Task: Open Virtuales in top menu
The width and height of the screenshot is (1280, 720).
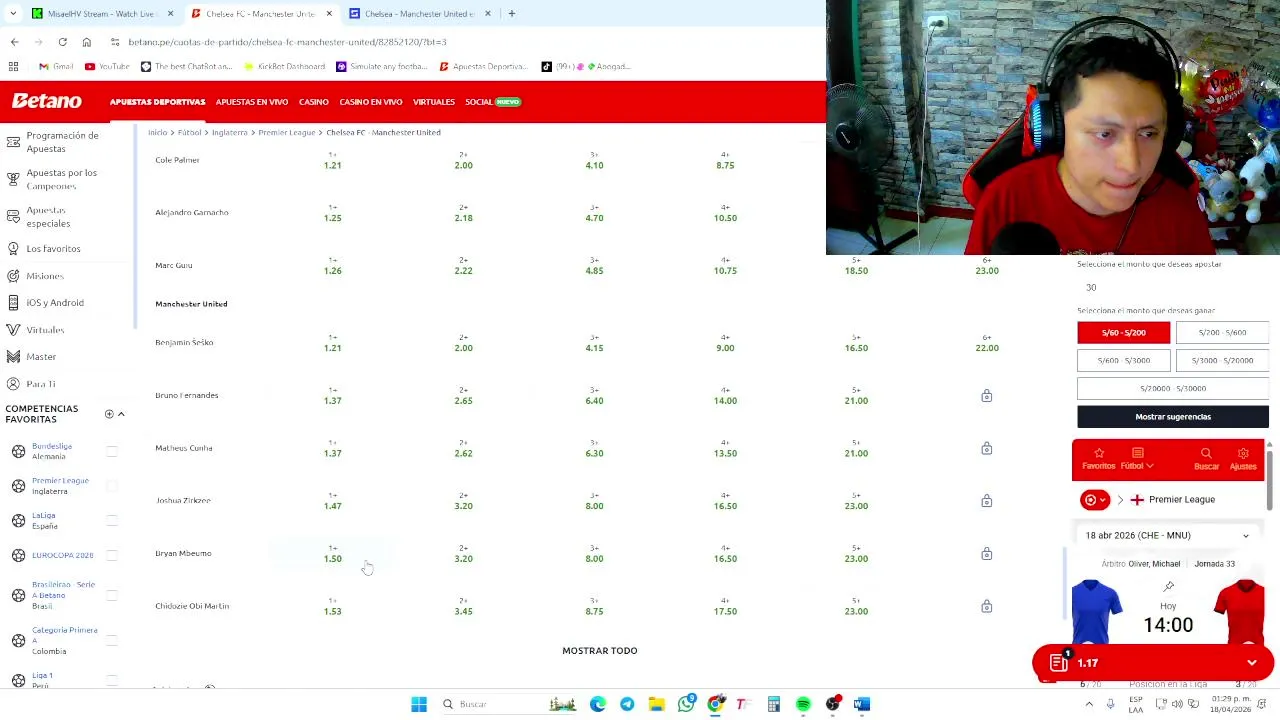Action: pos(434,102)
